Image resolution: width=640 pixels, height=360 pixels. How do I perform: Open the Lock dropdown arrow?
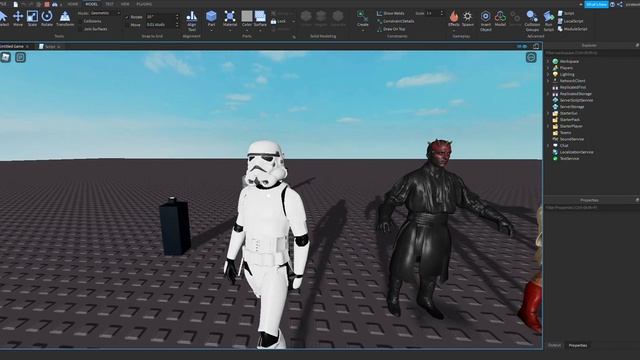pyautogui.click(x=293, y=21)
